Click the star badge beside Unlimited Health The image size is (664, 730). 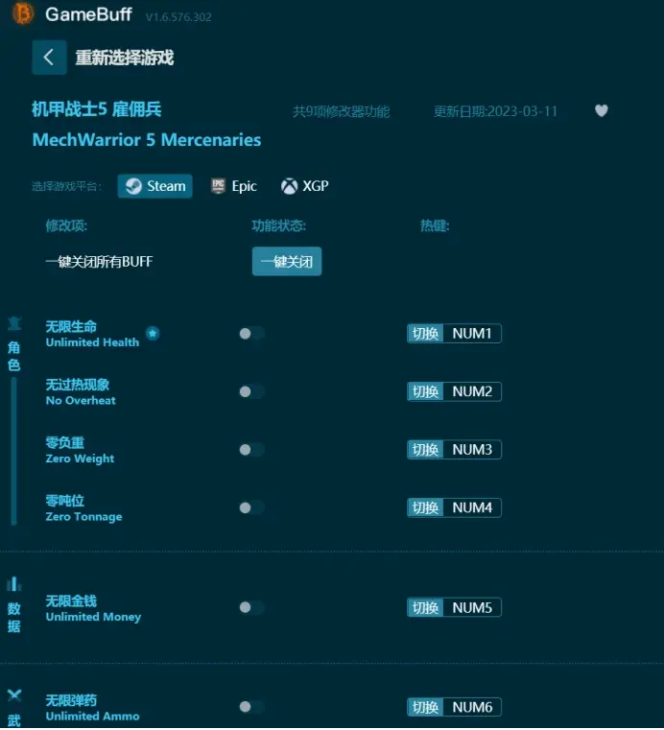(152, 333)
